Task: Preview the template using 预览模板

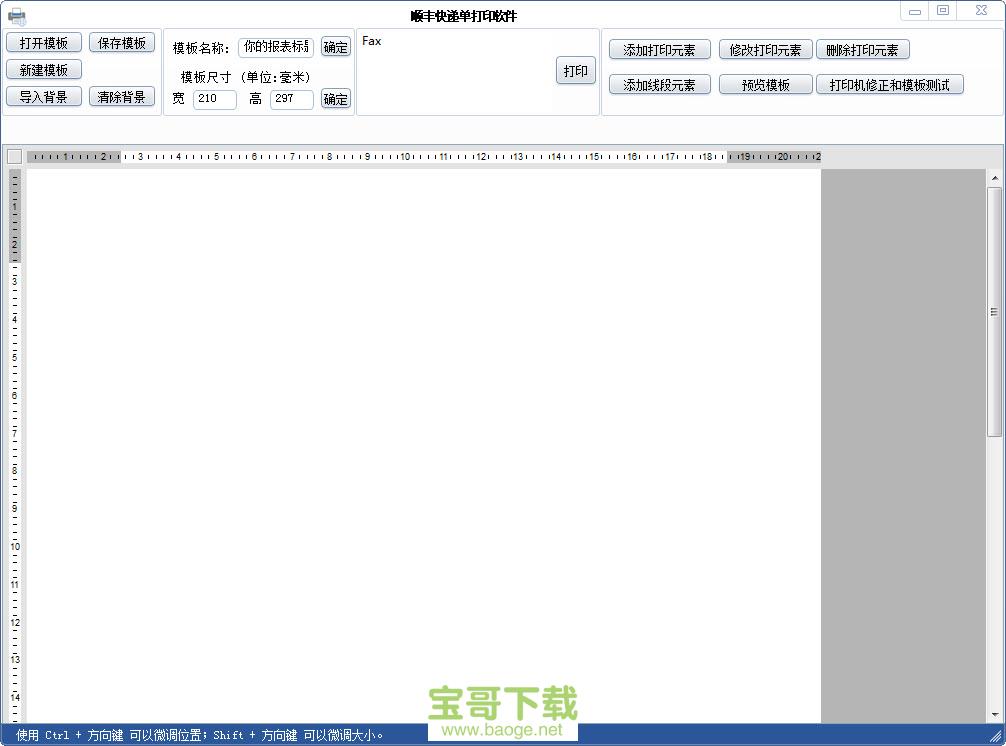Action: 765,84
